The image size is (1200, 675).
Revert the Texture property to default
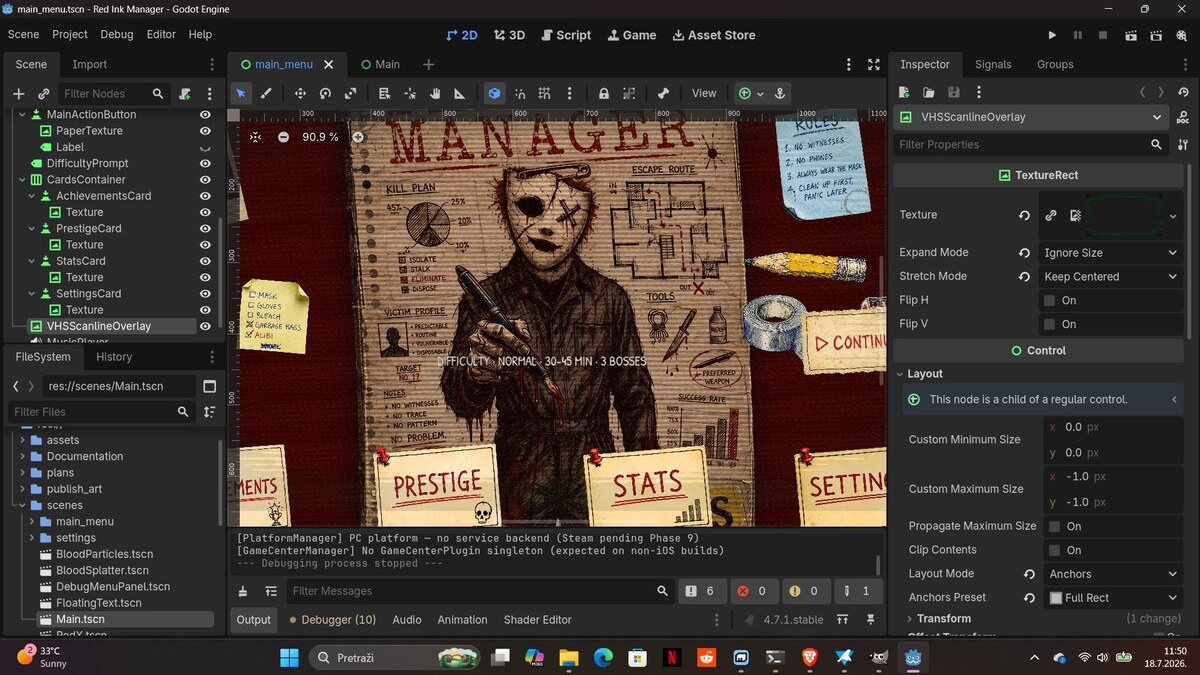coord(1024,215)
